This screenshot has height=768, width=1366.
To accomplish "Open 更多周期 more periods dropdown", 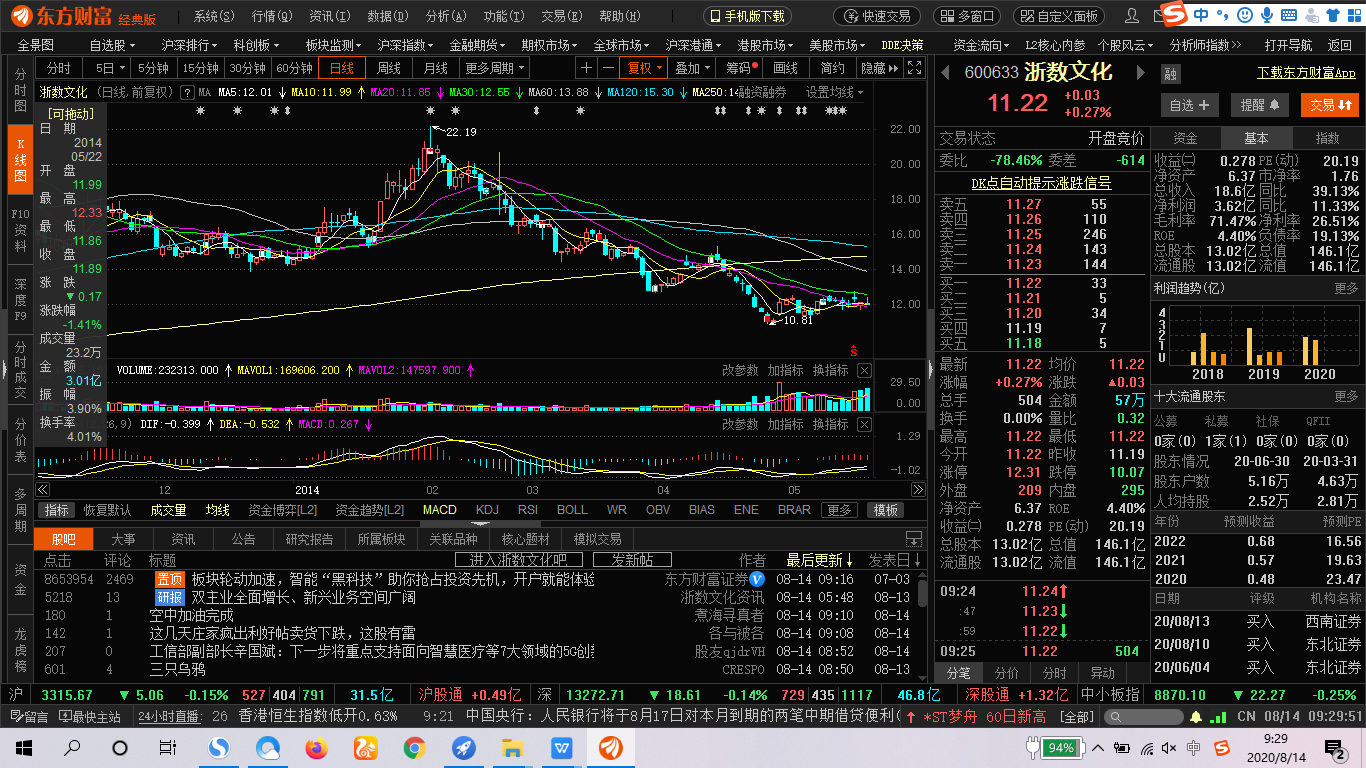I will (495, 68).
